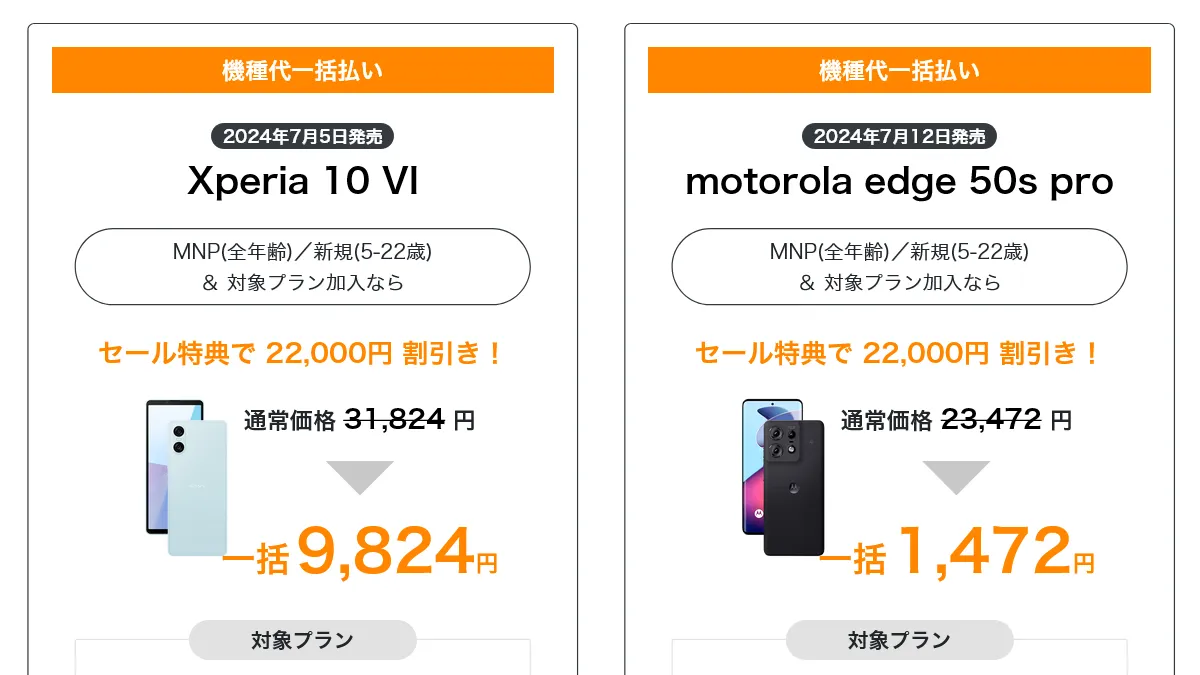Viewport: 1200px width, 675px height.
Task: Click the 2024年7月5日発売 release date badge
Action: click(x=303, y=136)
